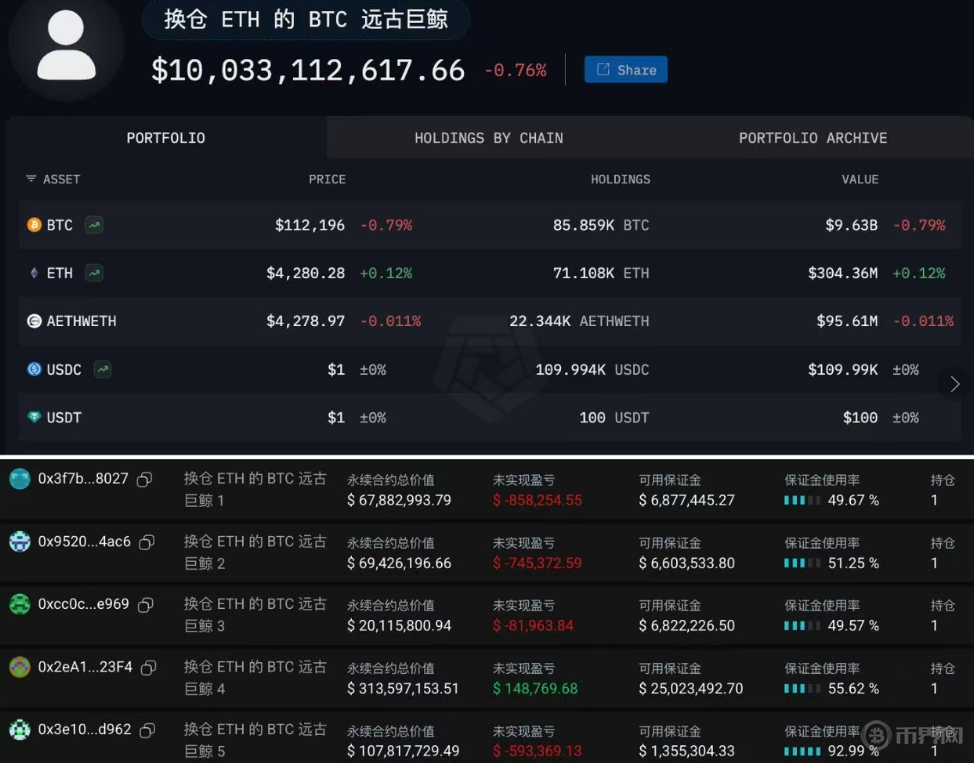Image resolution: width=974 pixels, height=763 pixels.
Task: Copy address 0x3e10...d962
Action: (x=147, y=730)
